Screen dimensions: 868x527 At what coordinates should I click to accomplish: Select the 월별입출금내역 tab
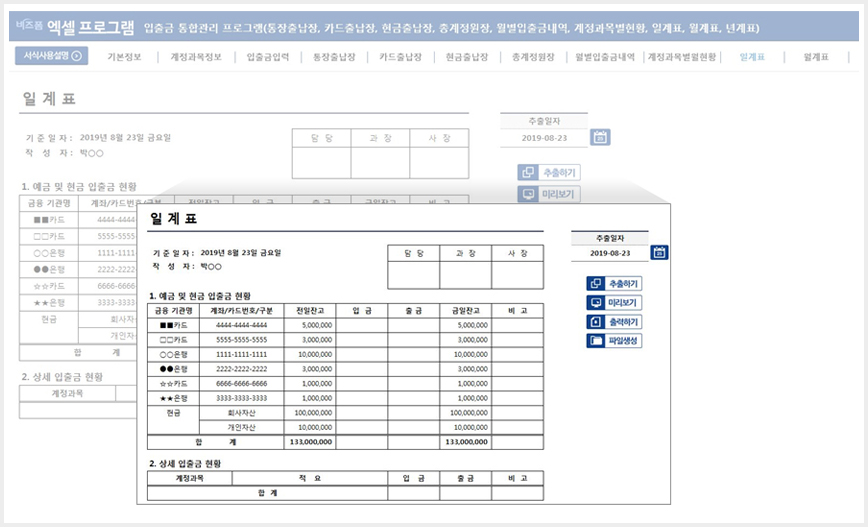(x=605, y=57)
